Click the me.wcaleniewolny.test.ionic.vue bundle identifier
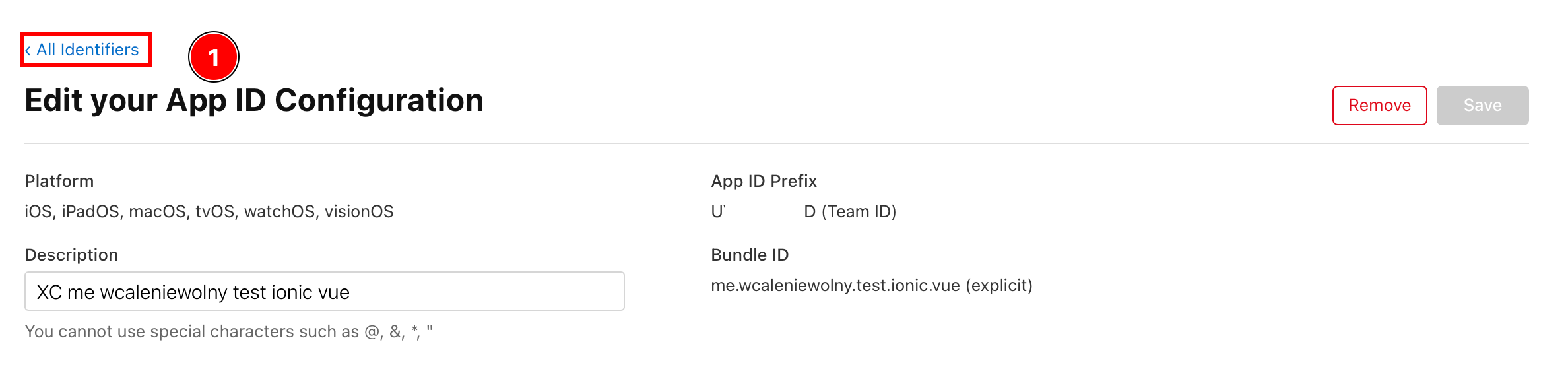 835,285
